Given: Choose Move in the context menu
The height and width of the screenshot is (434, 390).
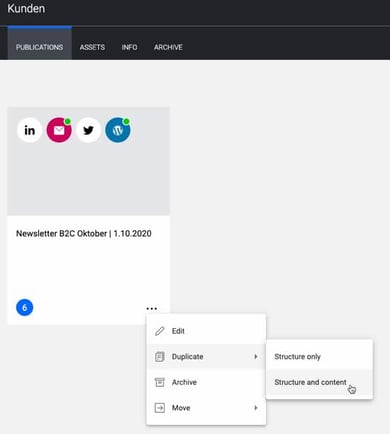Looking at the screenshot, I should click(206, 408).
